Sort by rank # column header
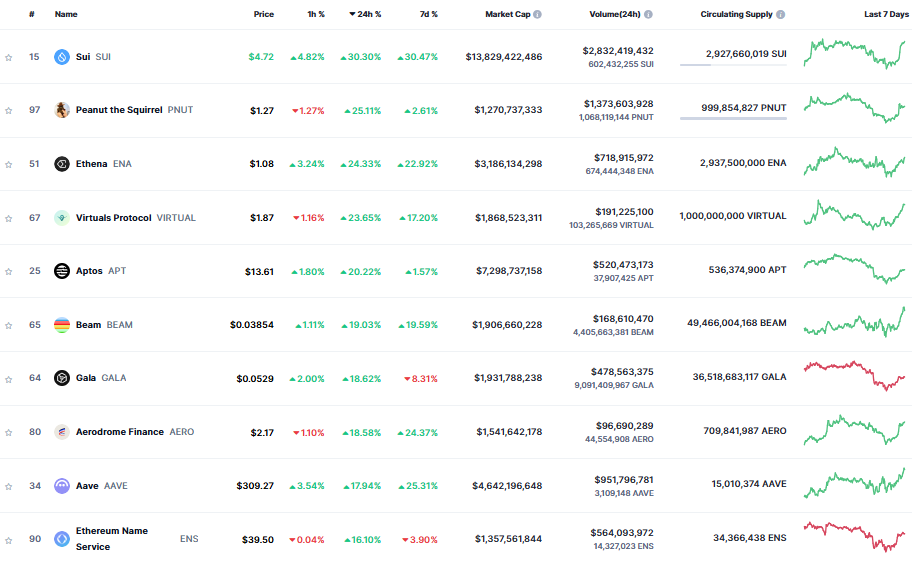Image resolution: width=915 pixels, height=565 pixels. (32, 14)
